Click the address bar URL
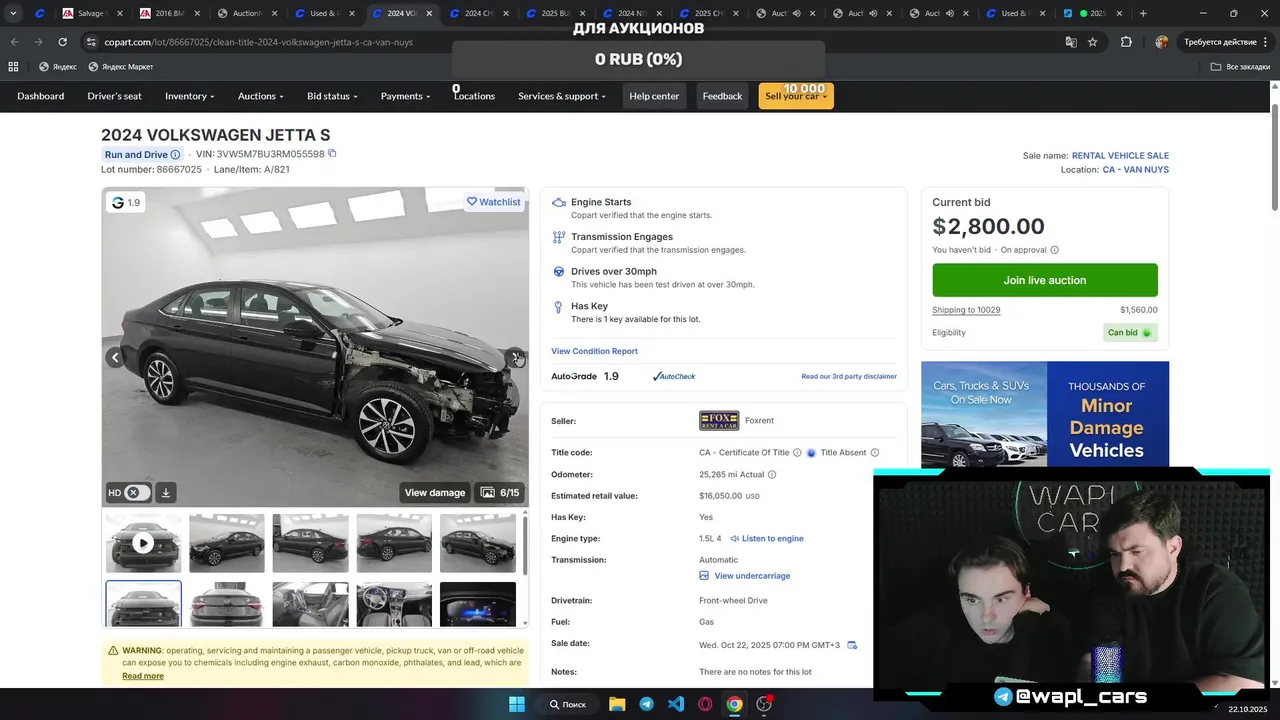This screenshot has width=1280, height=720. [257, 42]
